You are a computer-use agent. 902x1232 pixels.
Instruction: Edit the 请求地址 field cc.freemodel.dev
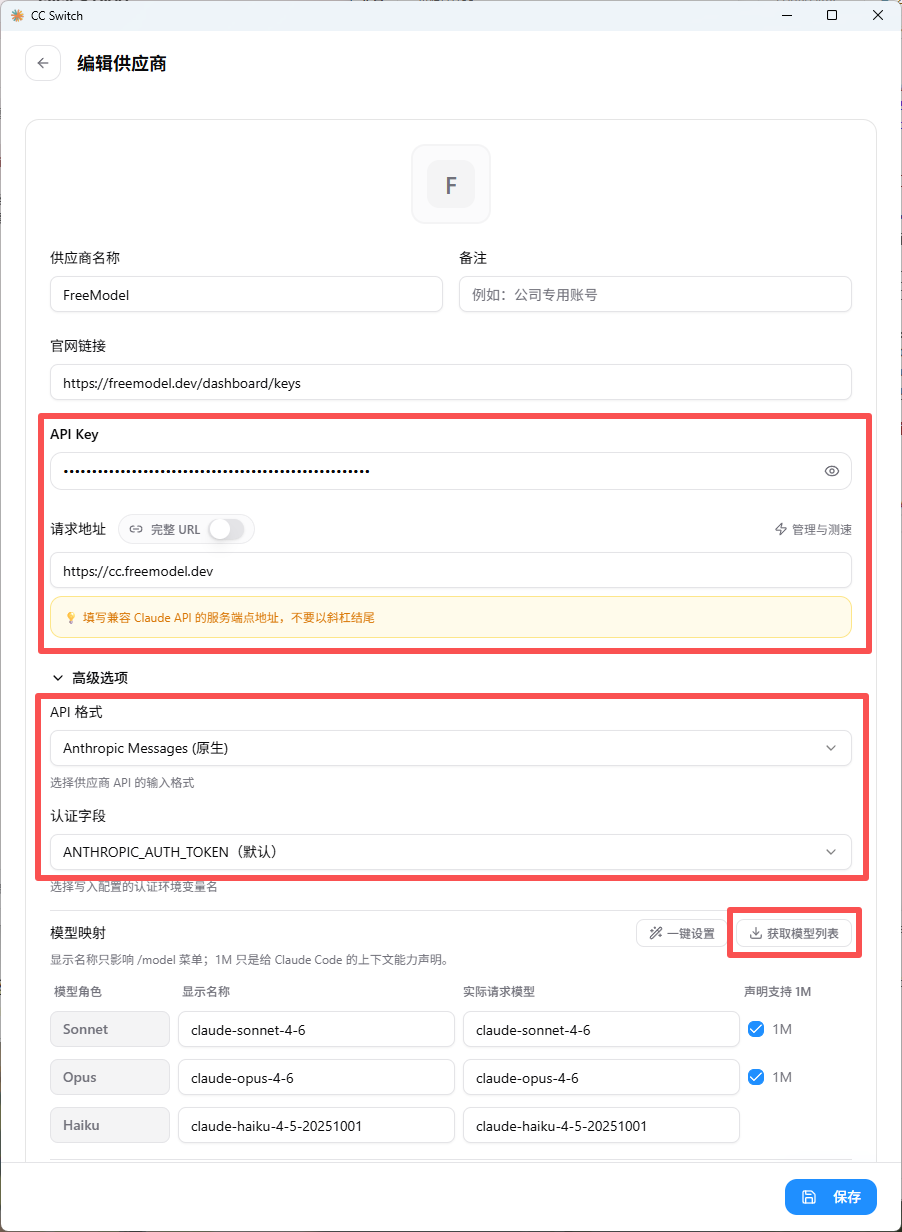pyautogui.click(x=451, y=571)
